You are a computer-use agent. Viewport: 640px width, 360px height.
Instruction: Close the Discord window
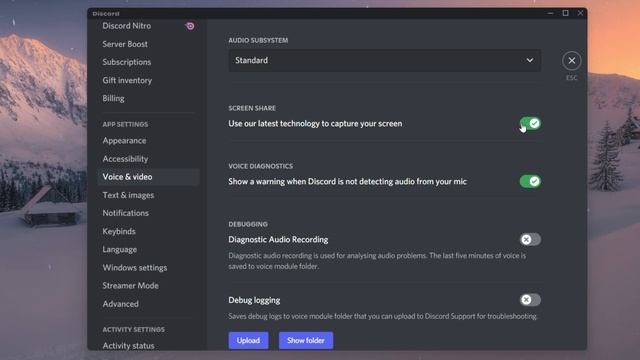pyautogui.click(x=580, y=13)
